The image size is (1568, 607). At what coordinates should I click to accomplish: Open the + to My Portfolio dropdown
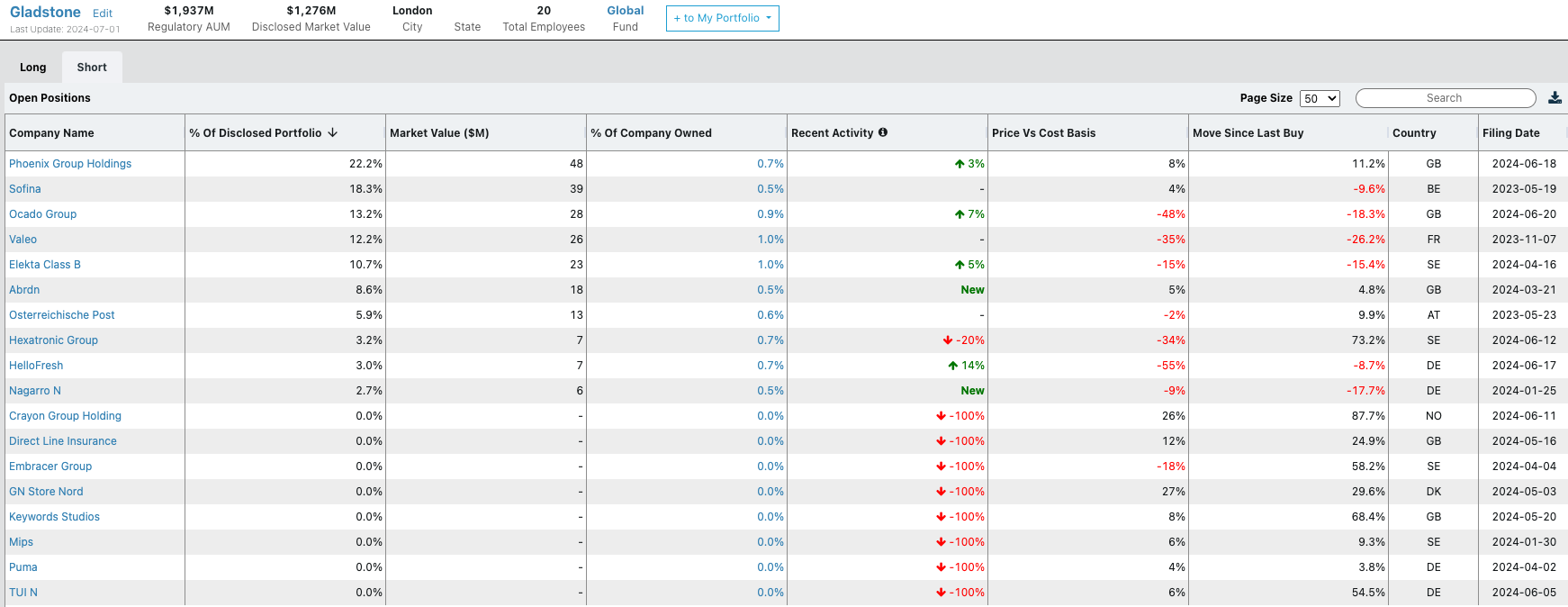pos(723,18)
